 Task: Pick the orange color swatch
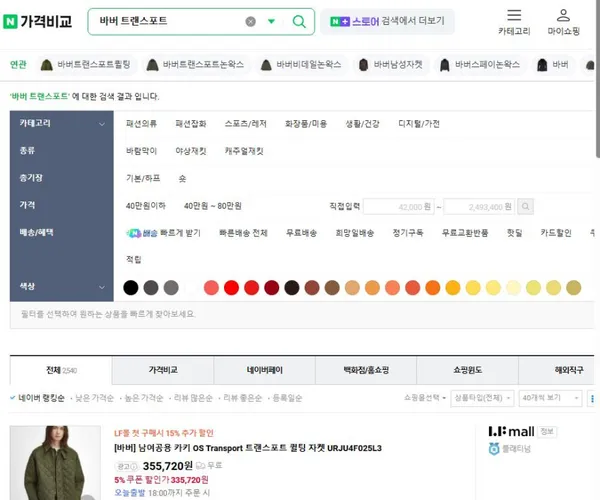pos(433,288)
